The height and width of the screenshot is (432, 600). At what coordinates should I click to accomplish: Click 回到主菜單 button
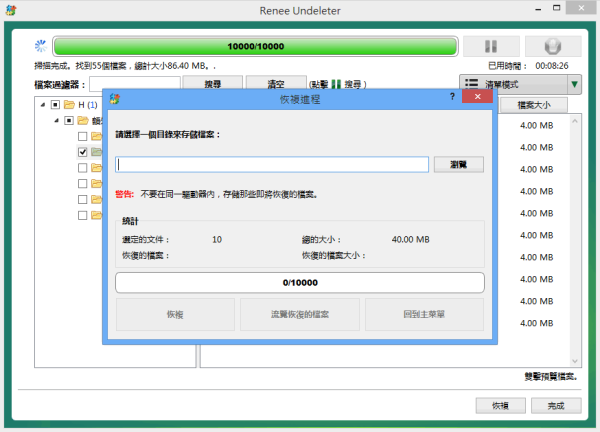[424, 315]
